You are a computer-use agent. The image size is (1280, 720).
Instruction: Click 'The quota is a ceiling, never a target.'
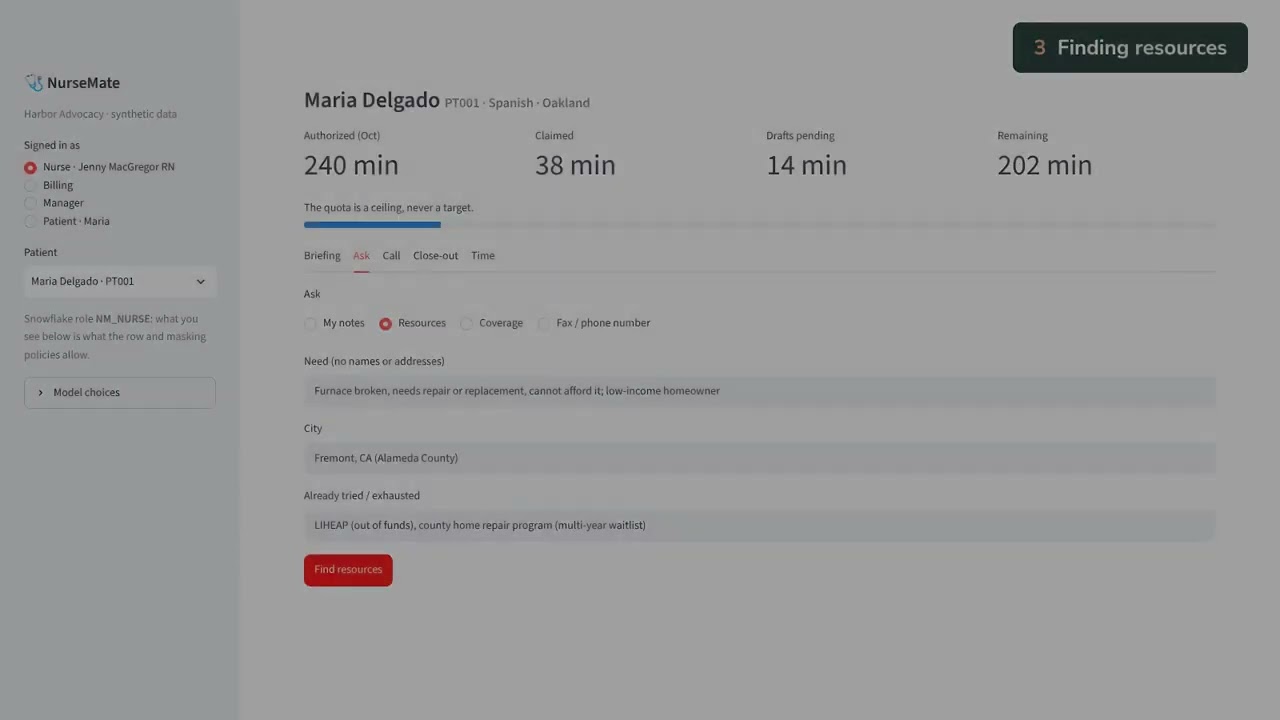click(389, 208)
